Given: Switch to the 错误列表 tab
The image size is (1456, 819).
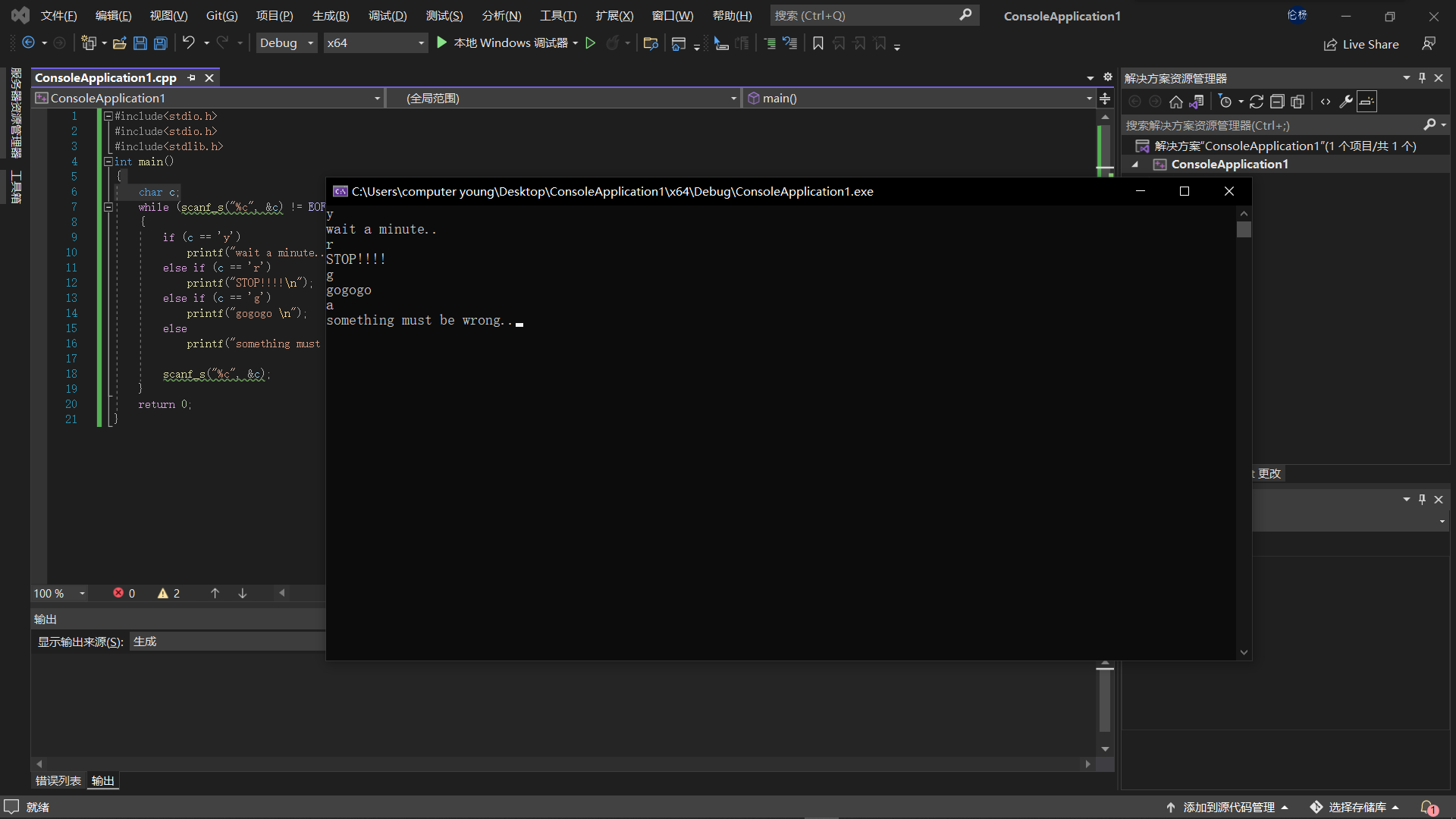Looking at the screenshot, I should click(58, 780).
